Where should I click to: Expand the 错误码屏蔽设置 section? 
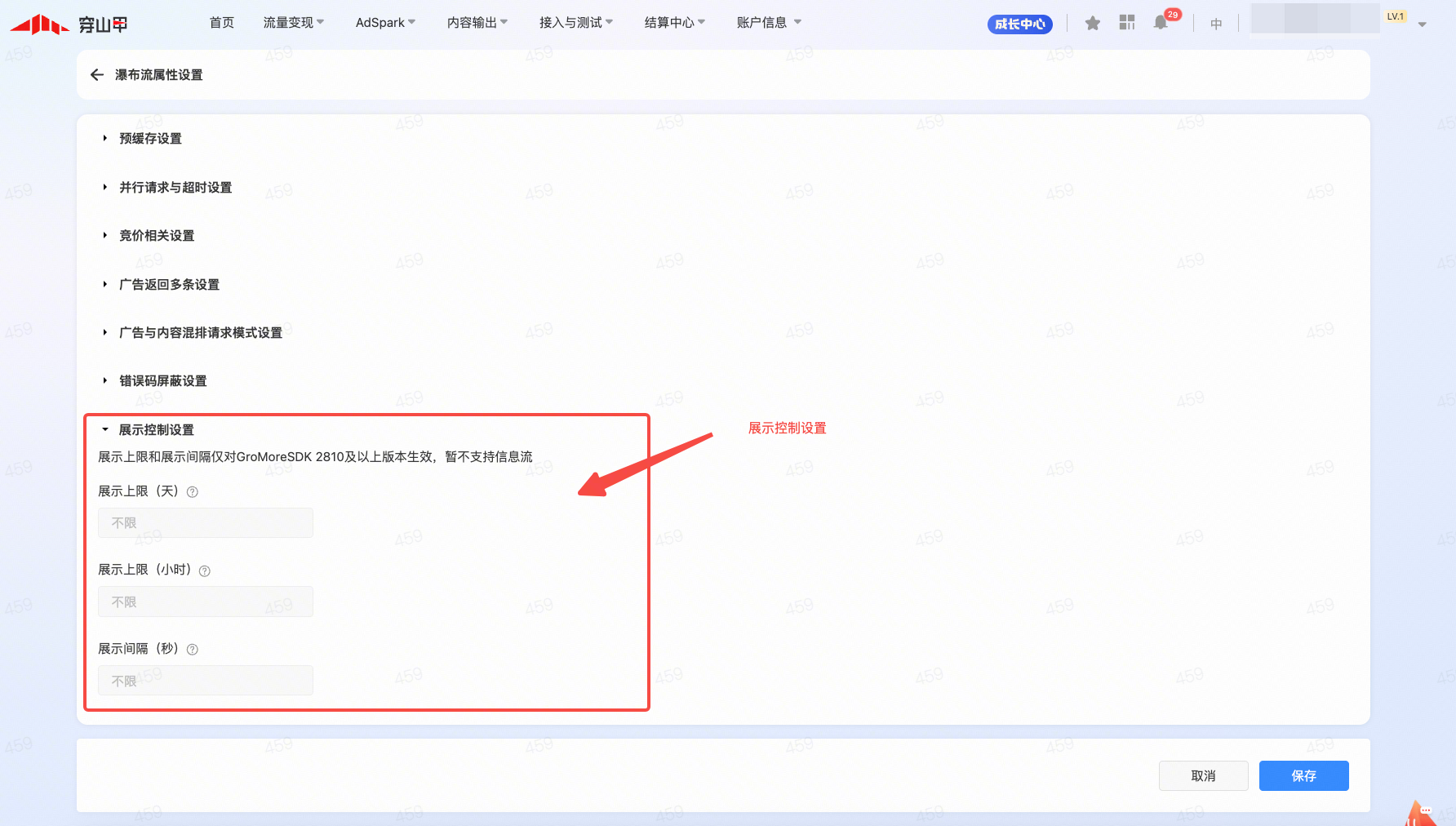pos(163,381)
